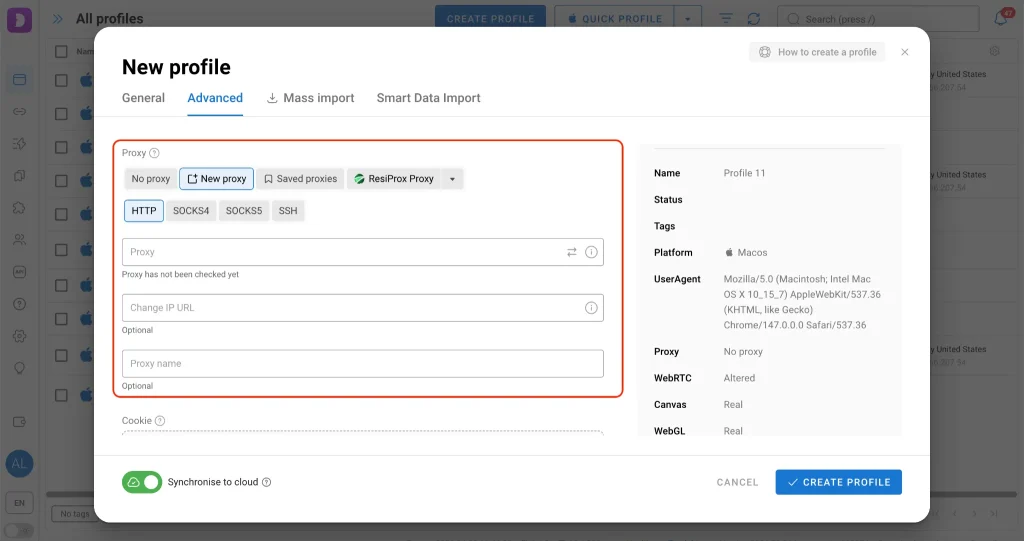Image resolution: width=1024 pixels, height=541 pixels.
Task: Select the No proxy option
Action: 151,179
